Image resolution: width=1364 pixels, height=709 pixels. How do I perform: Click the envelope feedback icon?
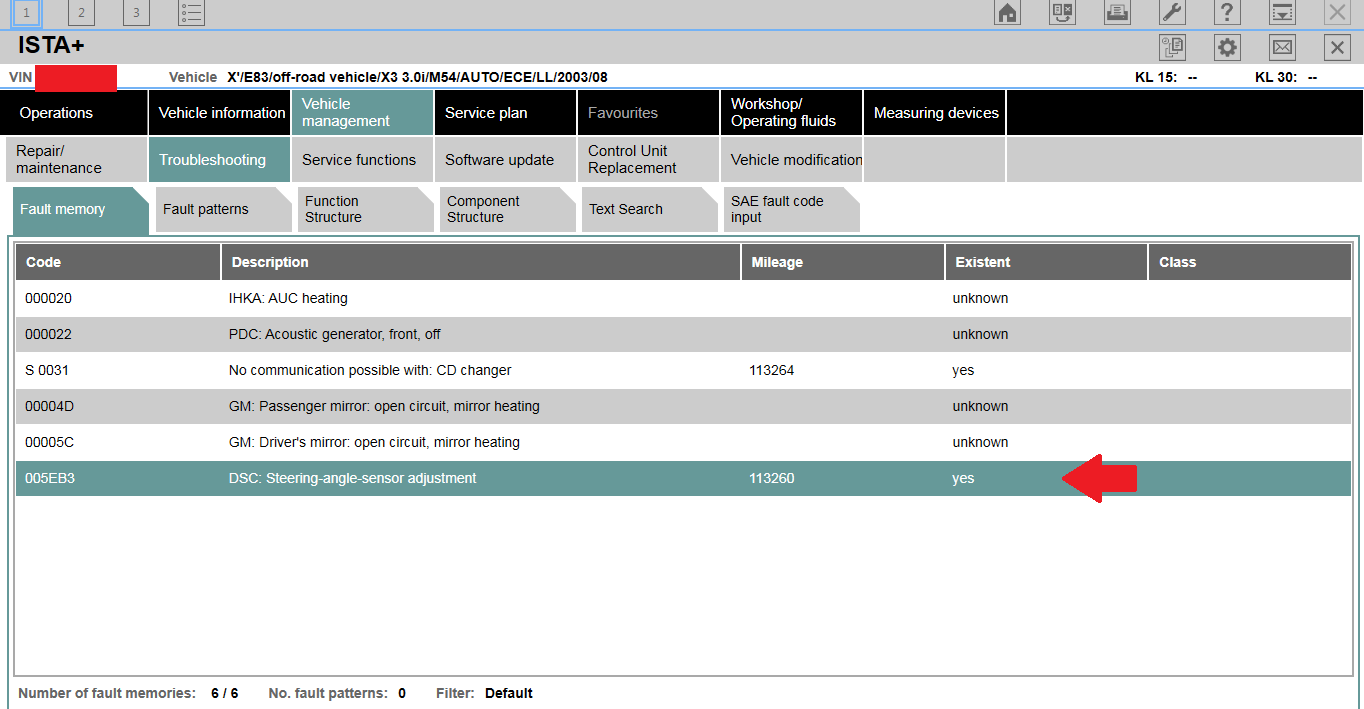[x=1282, y=47]
